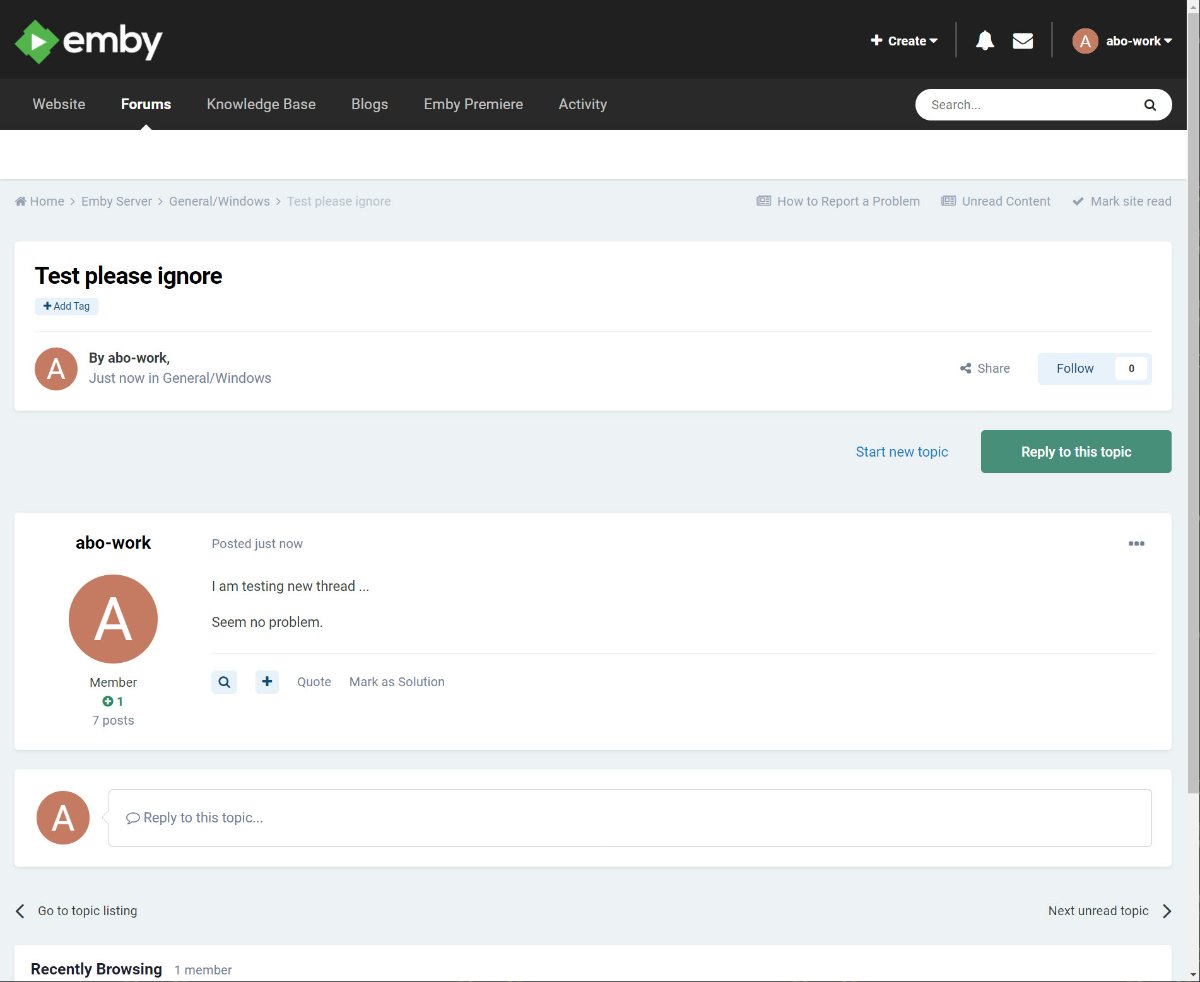This screenshot has width=1200, height=982.
Task: Open the post options ellipsis menu
Action: (1136, 544)
